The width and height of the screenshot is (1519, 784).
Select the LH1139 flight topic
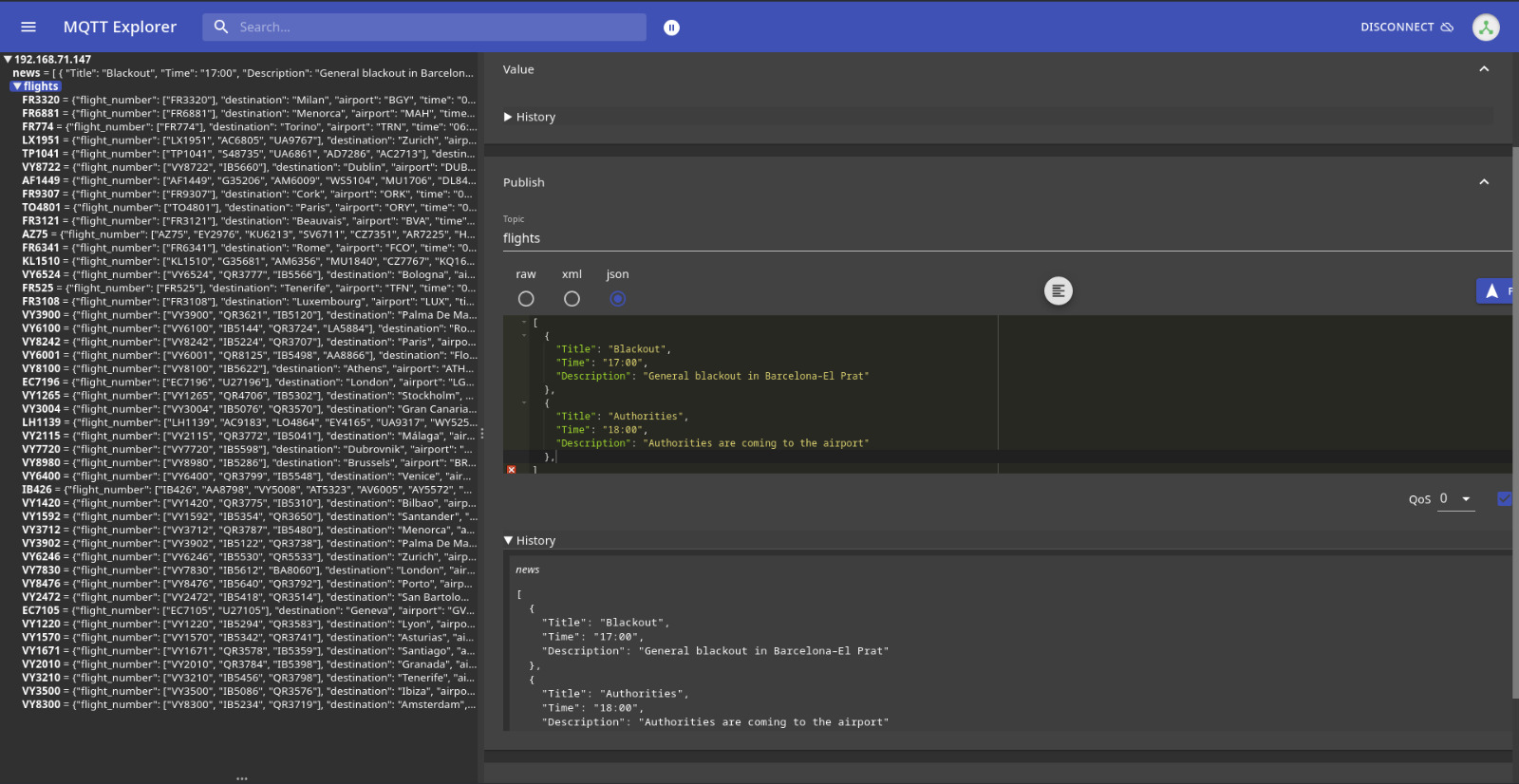click(249, 422)
